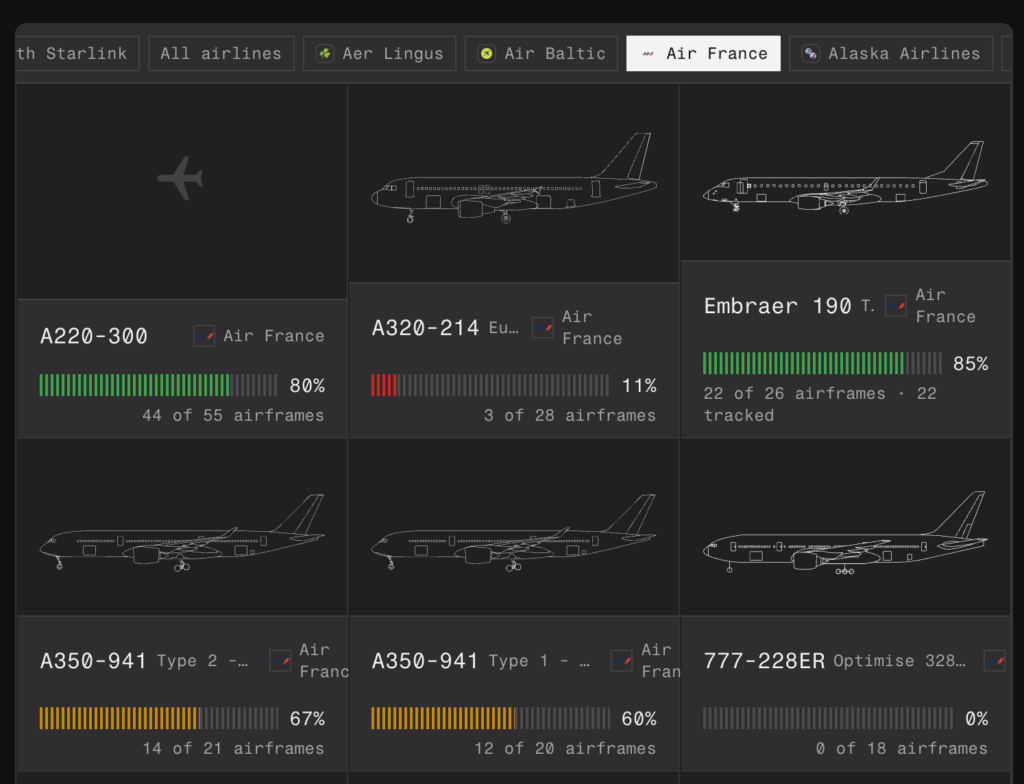1024x784 pixels.
Task: Click the 60% value on A350-941 Type 1
Action: [x=639, y=719]
